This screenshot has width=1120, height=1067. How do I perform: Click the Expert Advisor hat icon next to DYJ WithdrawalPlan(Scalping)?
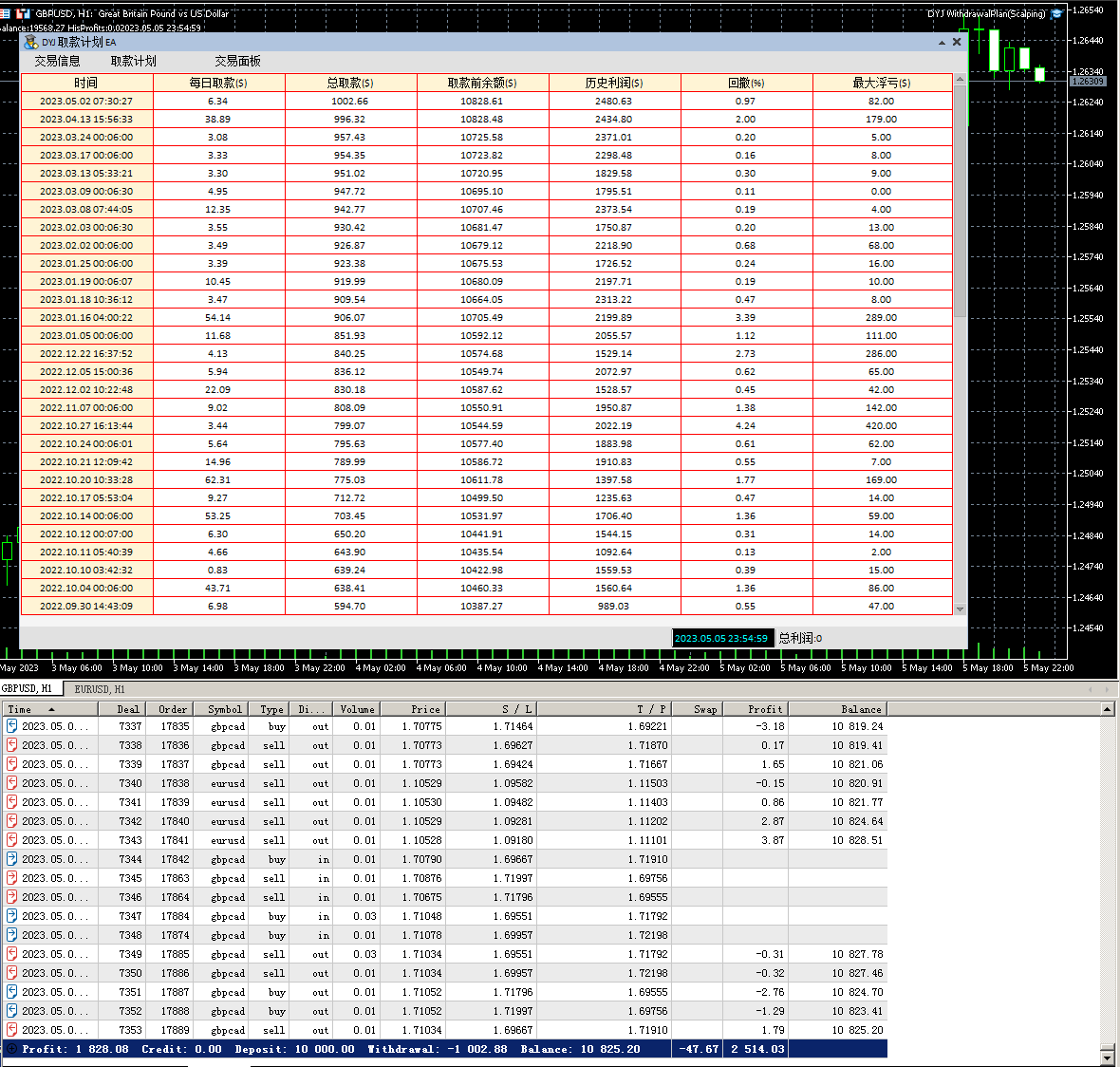coord(1057,13)
